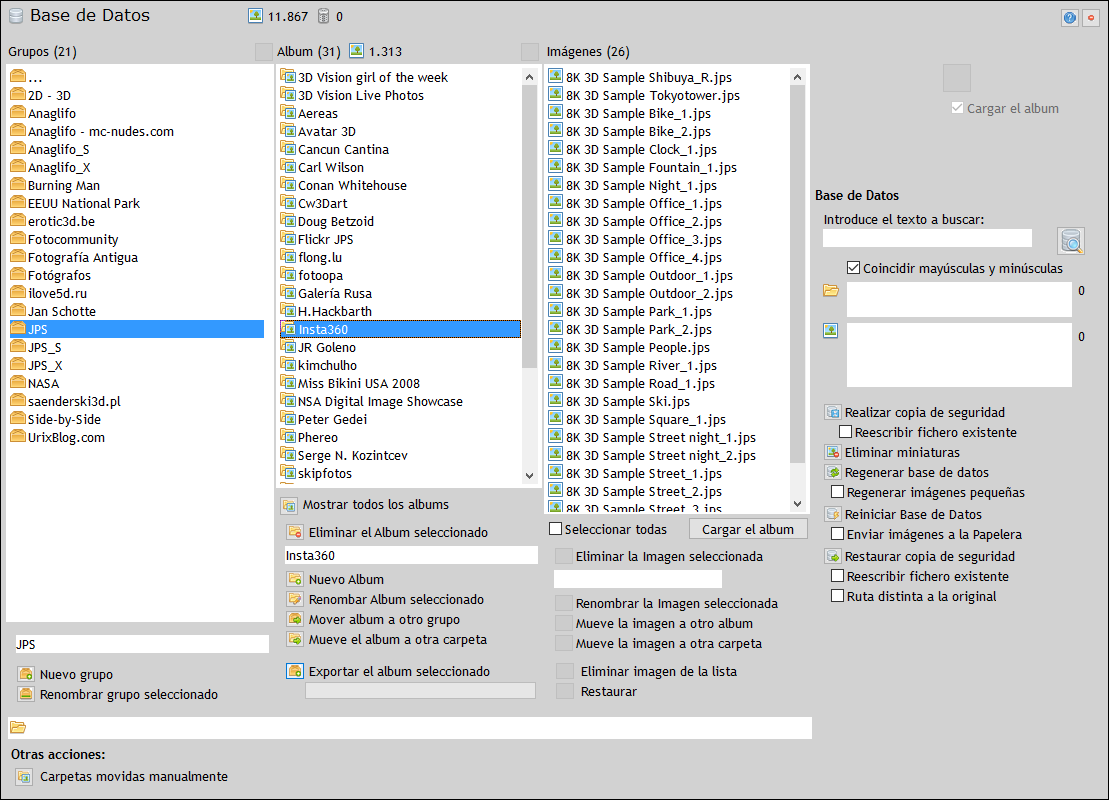
Task: Click the album name field showing Insta360
Action: (x=411, y=555)
